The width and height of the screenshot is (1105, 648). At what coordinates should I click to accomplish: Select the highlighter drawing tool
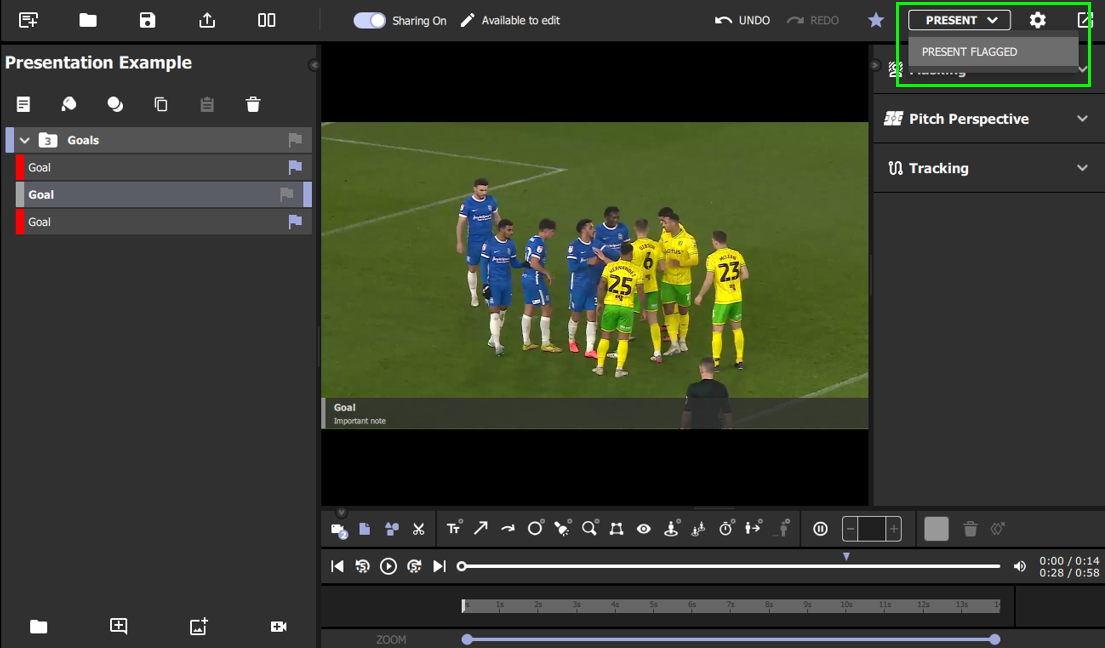561,528
